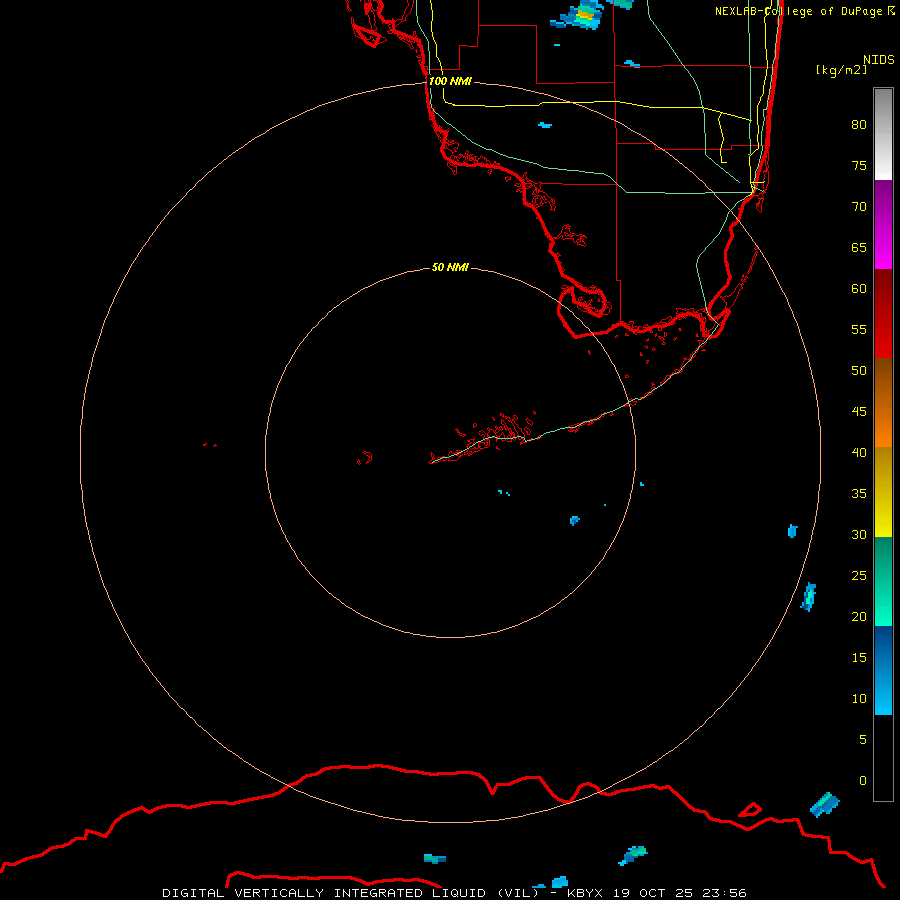Pick the green segment of the color bar
The image size is (900, 900).
[x=883, y=581]
